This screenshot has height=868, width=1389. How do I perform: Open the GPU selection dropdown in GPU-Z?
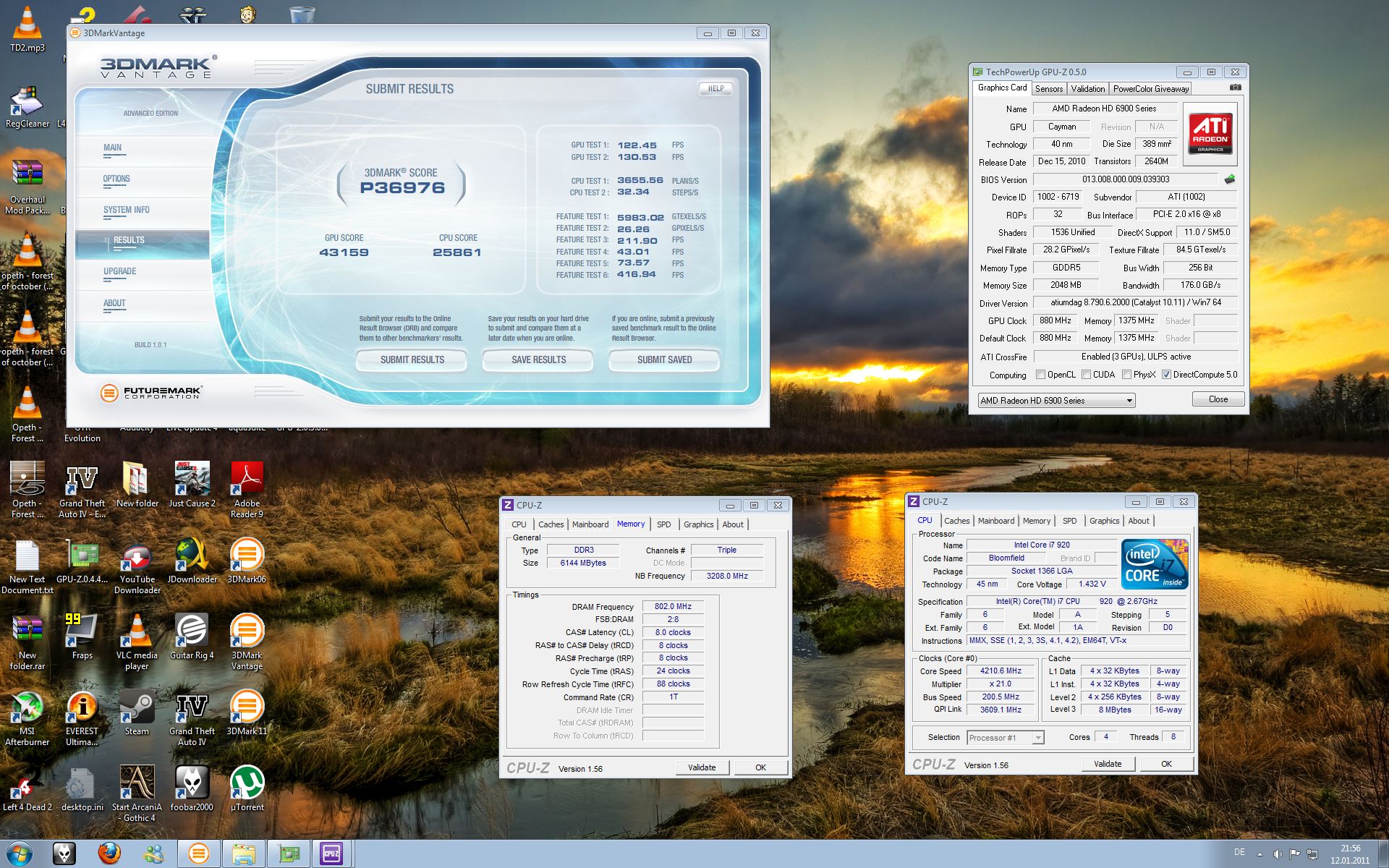point(1056,401)
